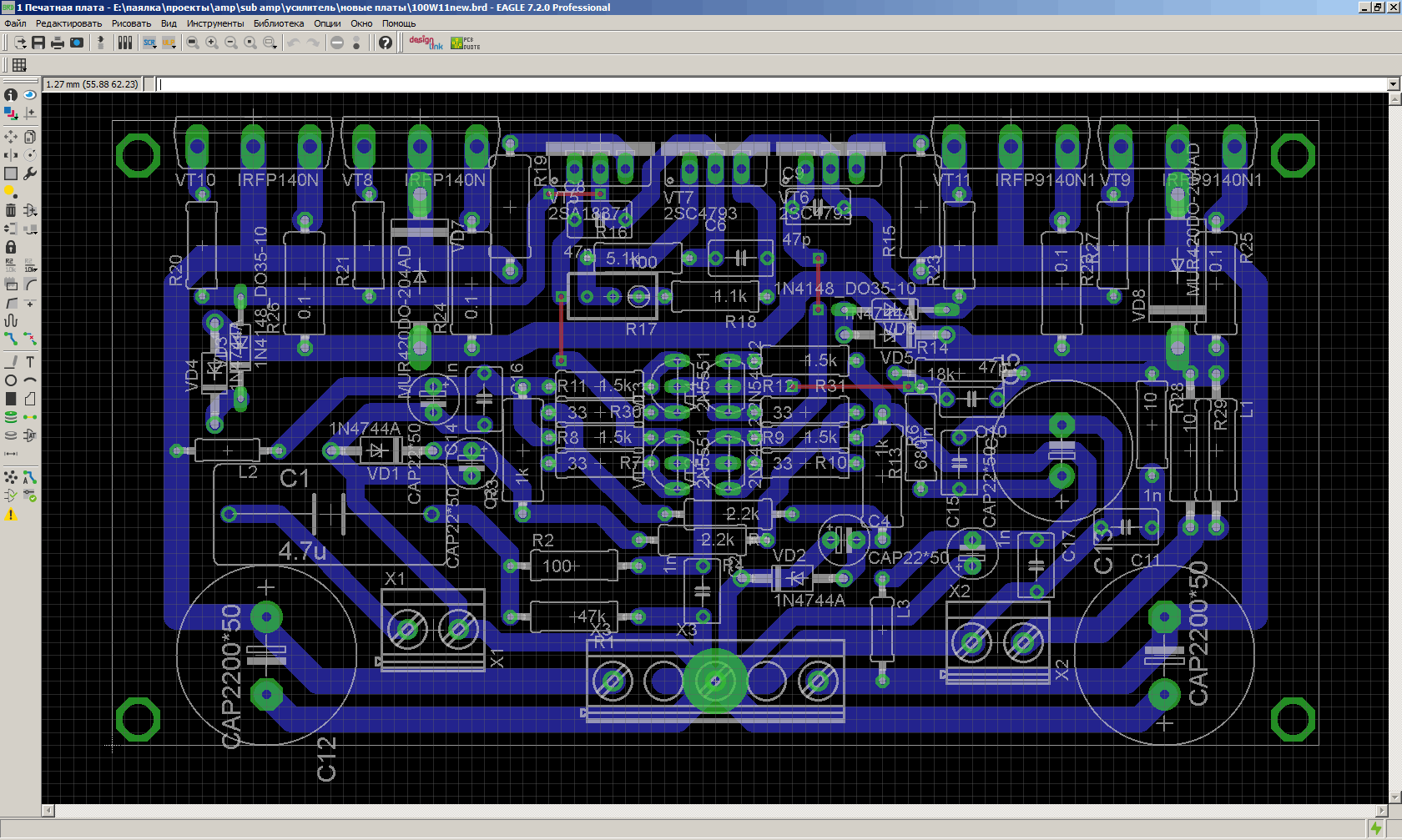Image resolution: width=1402 pixels, height=840 pixels.
Task: Select the Lock tool
Action: (11, 247)
